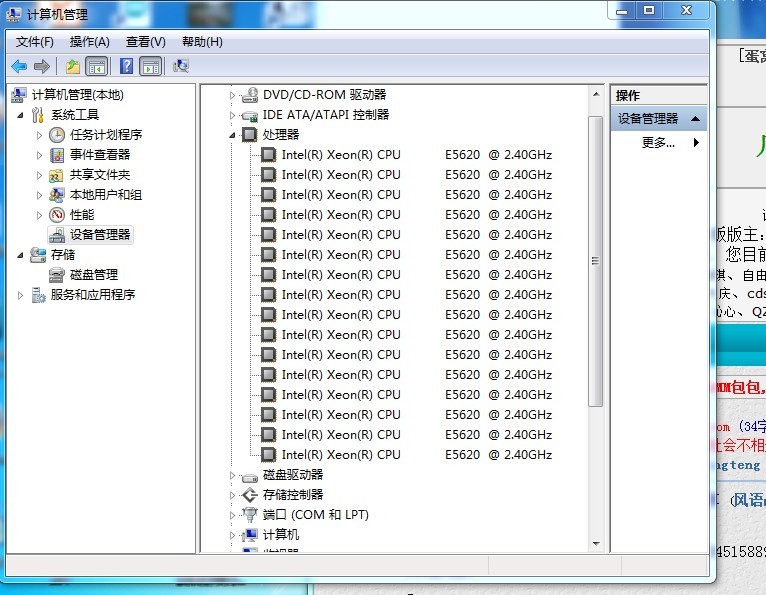This screenshot has width=766, height=595.
Task: Select the 共享文件夹 icon
Action: click(57, 175)
